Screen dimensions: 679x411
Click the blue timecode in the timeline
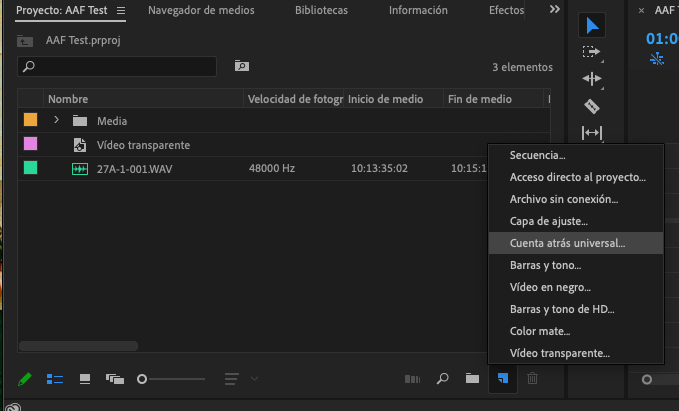(x=662, y=39)
